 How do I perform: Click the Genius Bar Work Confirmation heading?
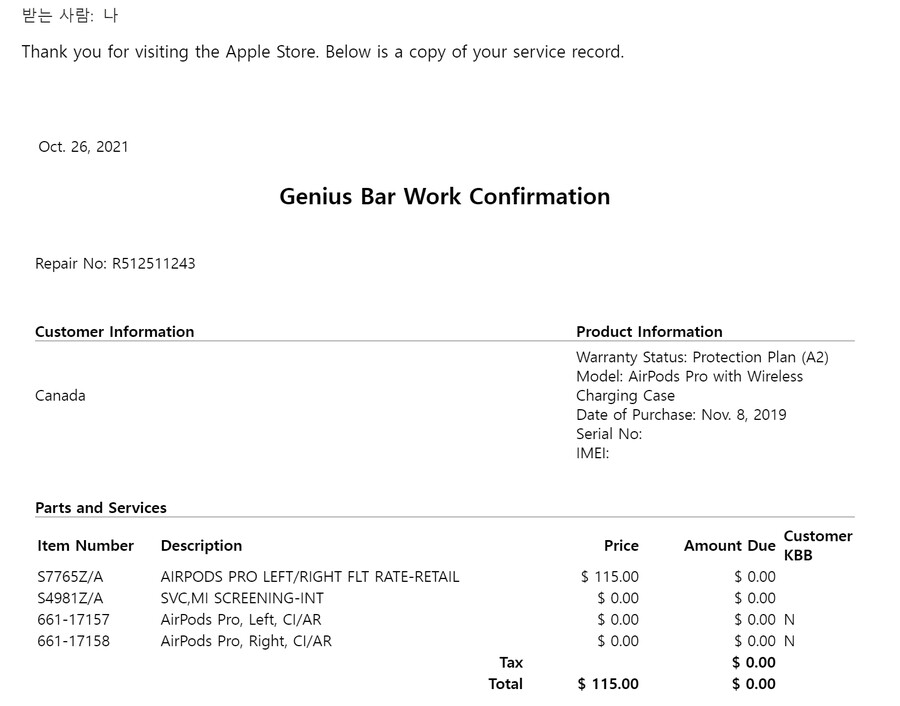pos(444,196)
